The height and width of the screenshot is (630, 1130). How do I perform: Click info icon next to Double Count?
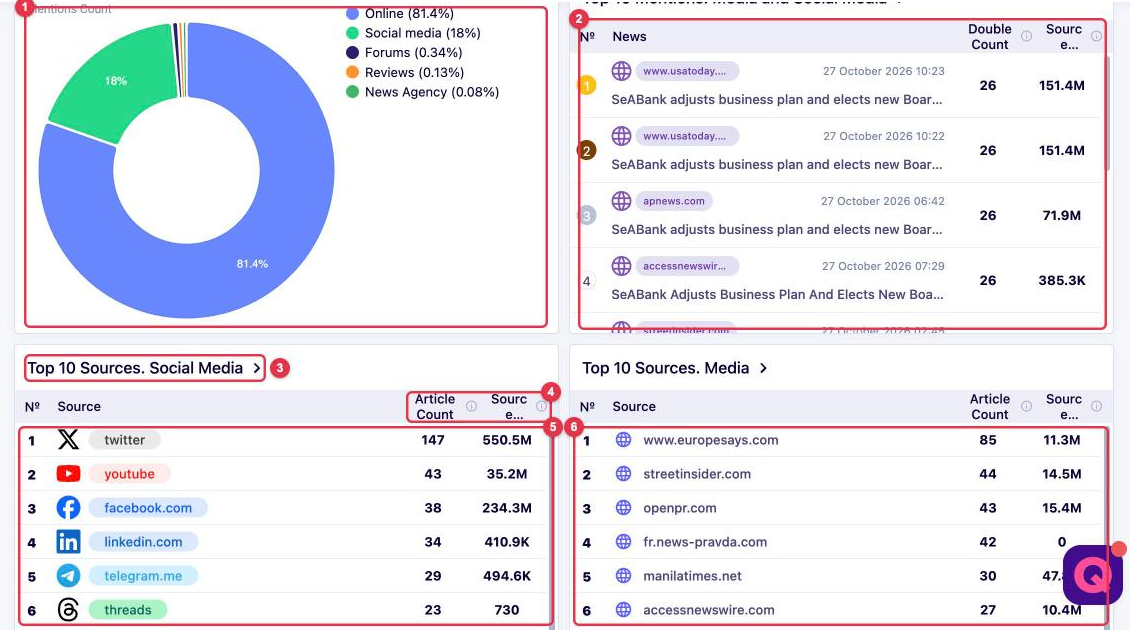click(1026, 36)
